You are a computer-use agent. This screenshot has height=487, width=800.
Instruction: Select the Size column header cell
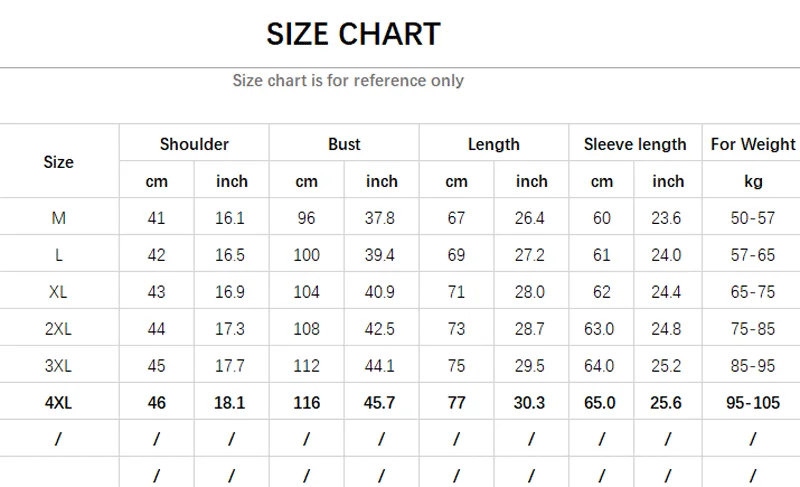[x=59, y=162]
